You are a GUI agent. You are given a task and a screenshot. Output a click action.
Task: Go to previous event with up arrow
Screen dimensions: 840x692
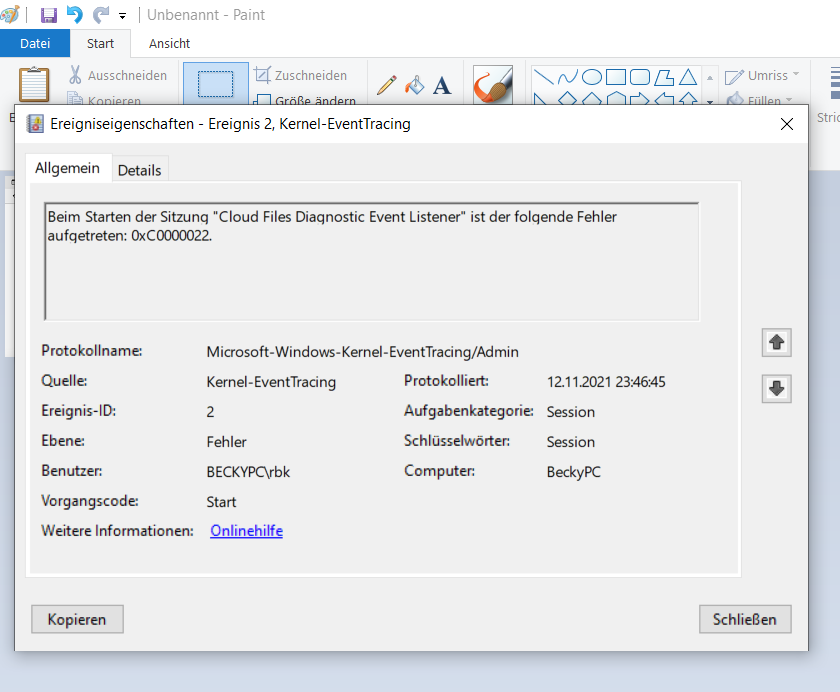776,342
